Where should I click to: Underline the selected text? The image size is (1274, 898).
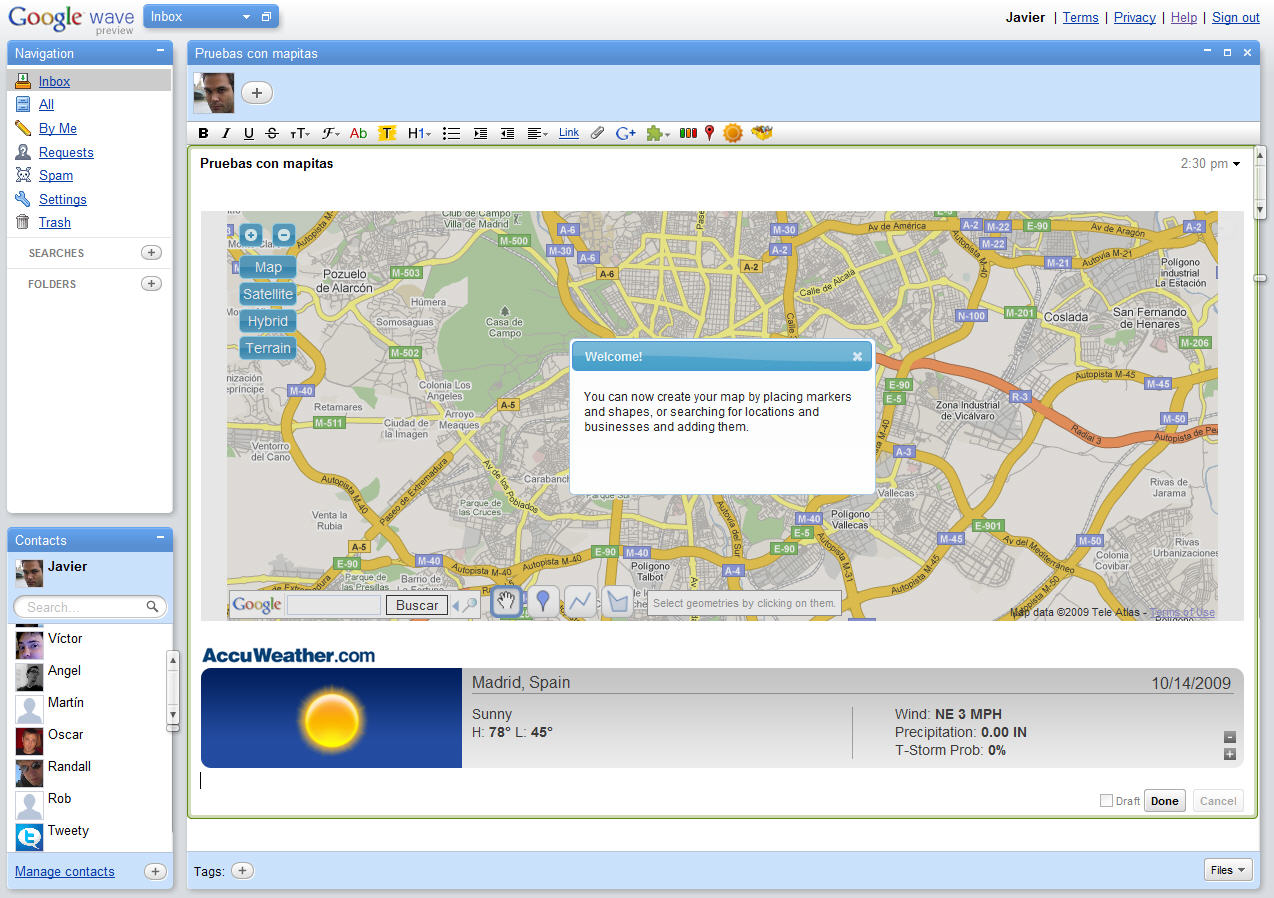point(249,133)
